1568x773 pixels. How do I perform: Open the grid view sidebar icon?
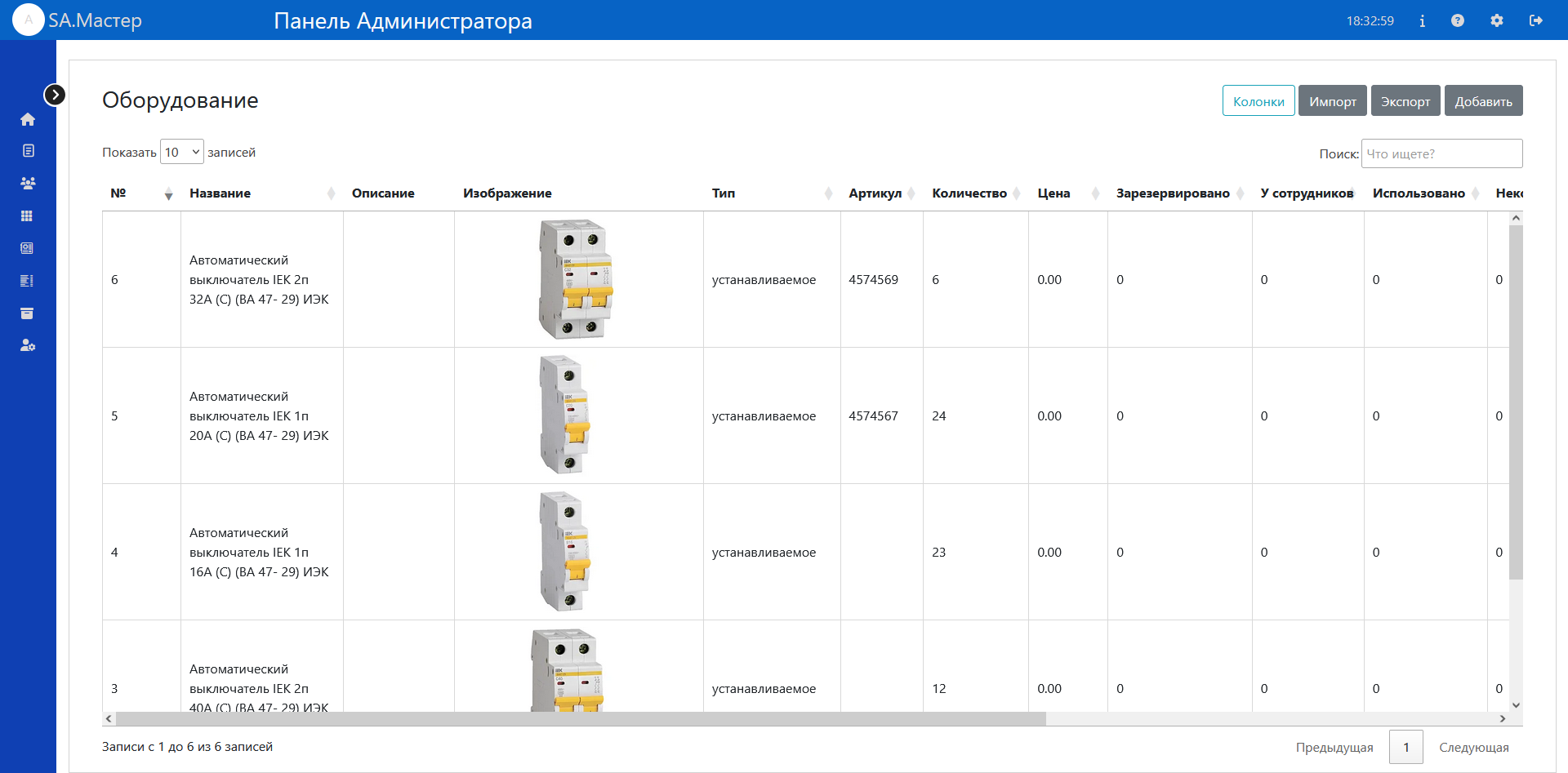[x=27, y=216]
